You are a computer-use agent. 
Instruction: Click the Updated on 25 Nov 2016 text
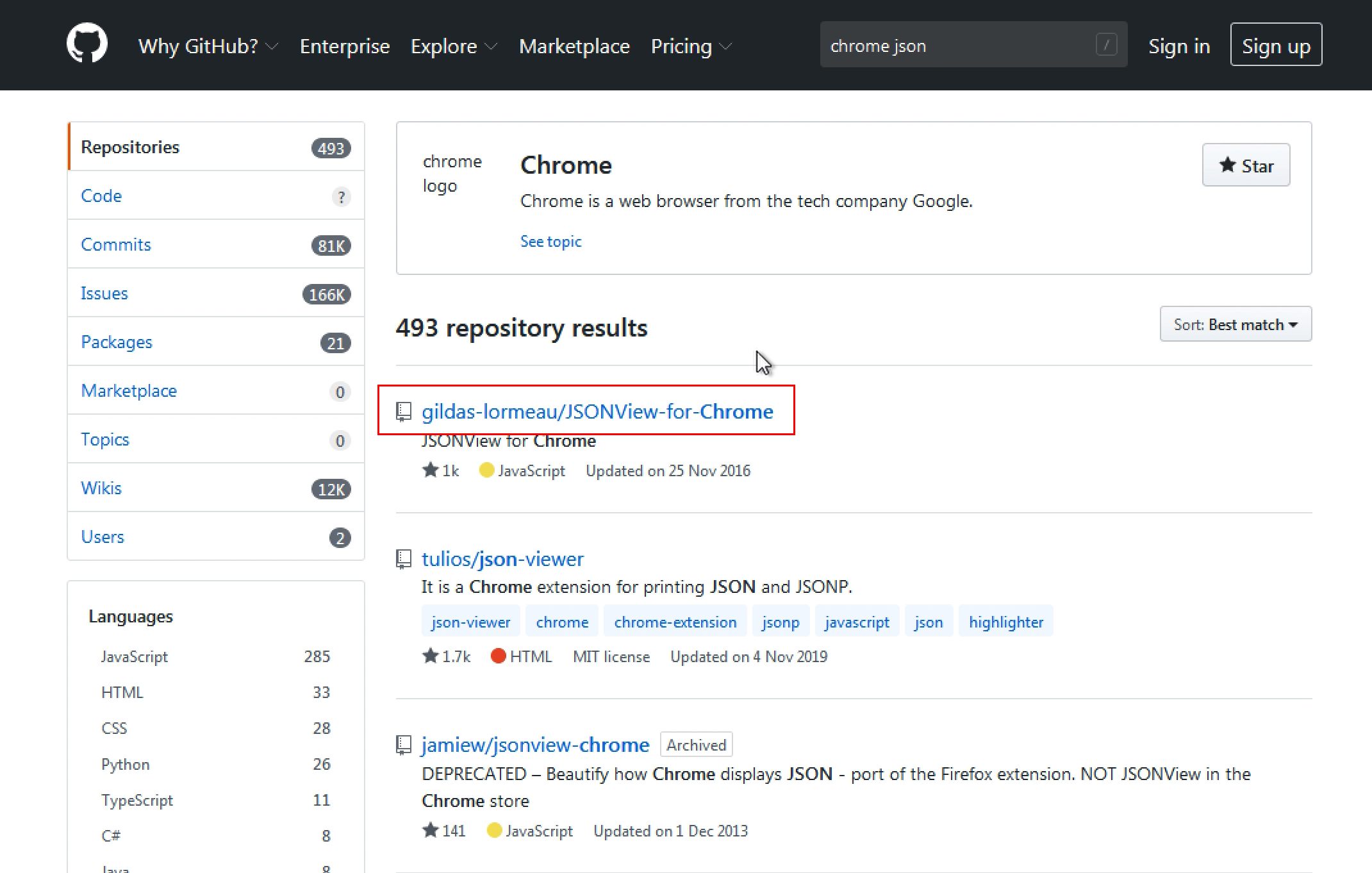pyautogui.click(x=668, y=470)
